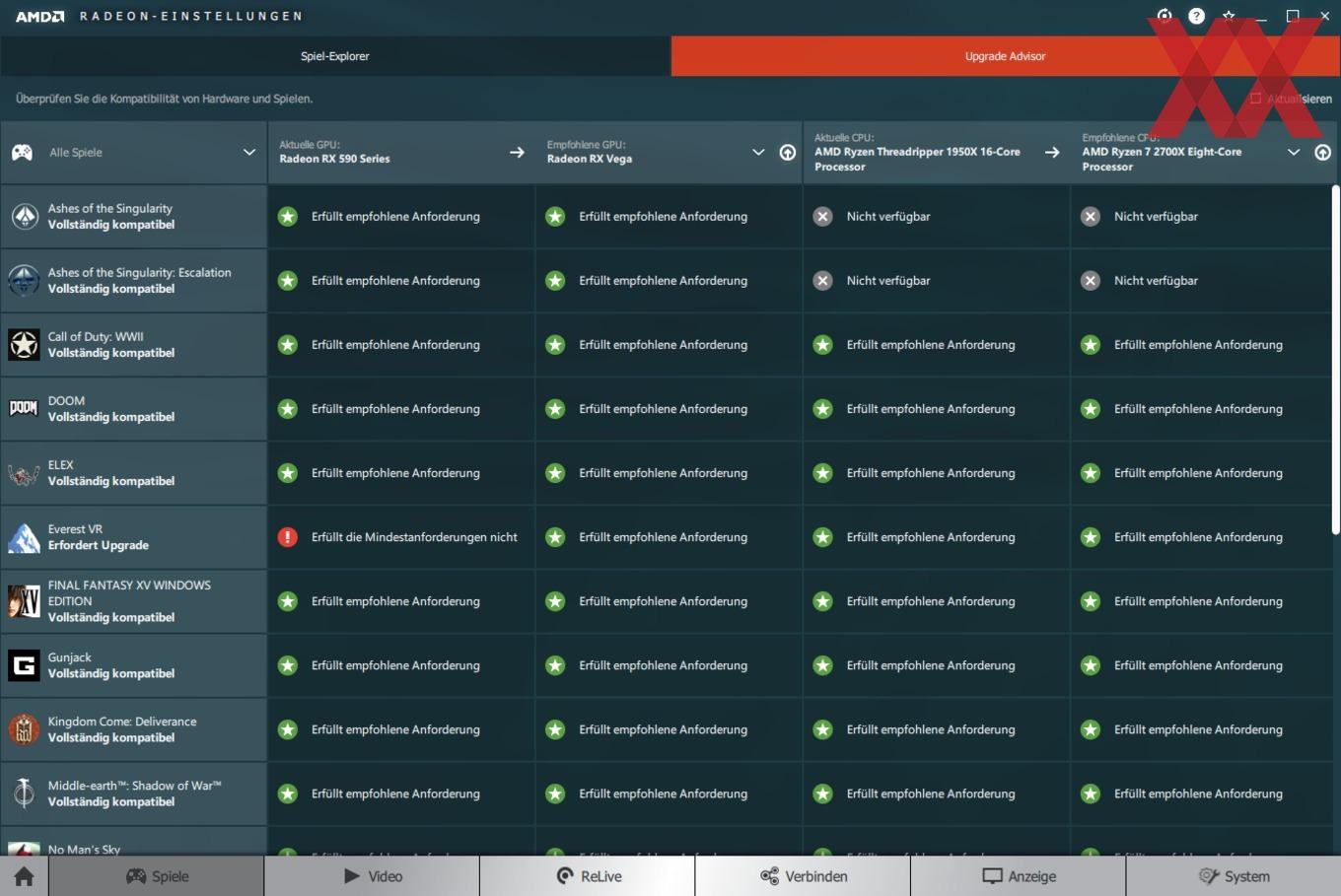
Task: Click the Final Fantasy XV game icon
Action: 24,601
